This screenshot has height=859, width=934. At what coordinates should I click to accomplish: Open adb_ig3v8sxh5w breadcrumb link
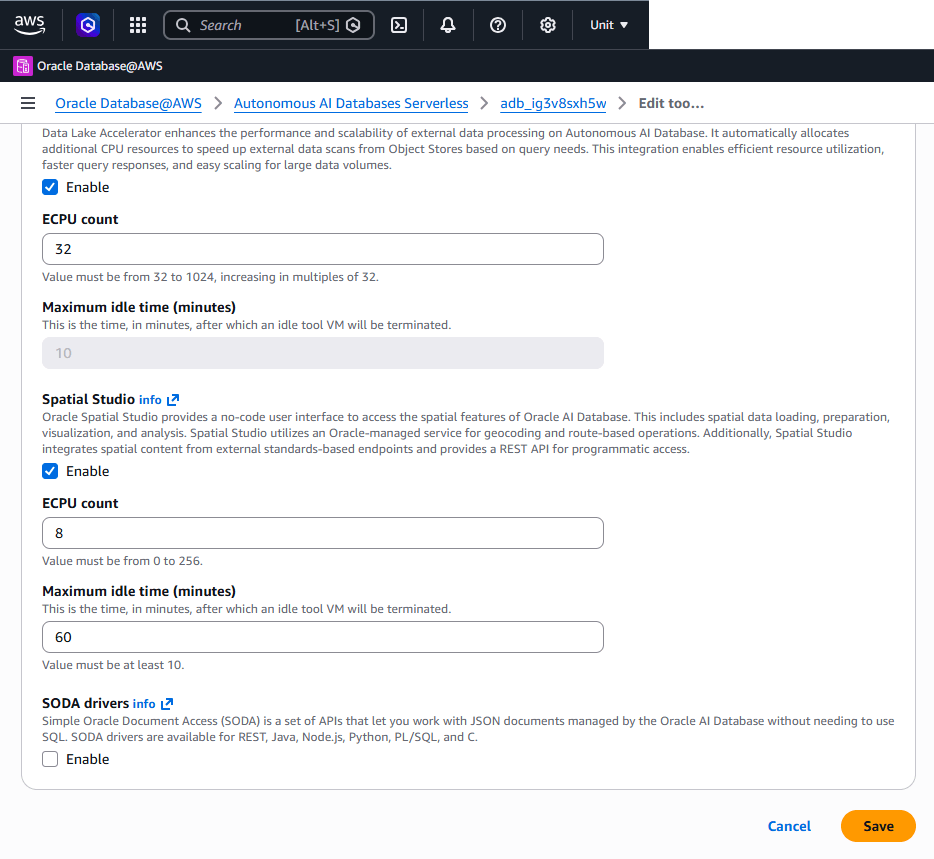click(553, 104)
